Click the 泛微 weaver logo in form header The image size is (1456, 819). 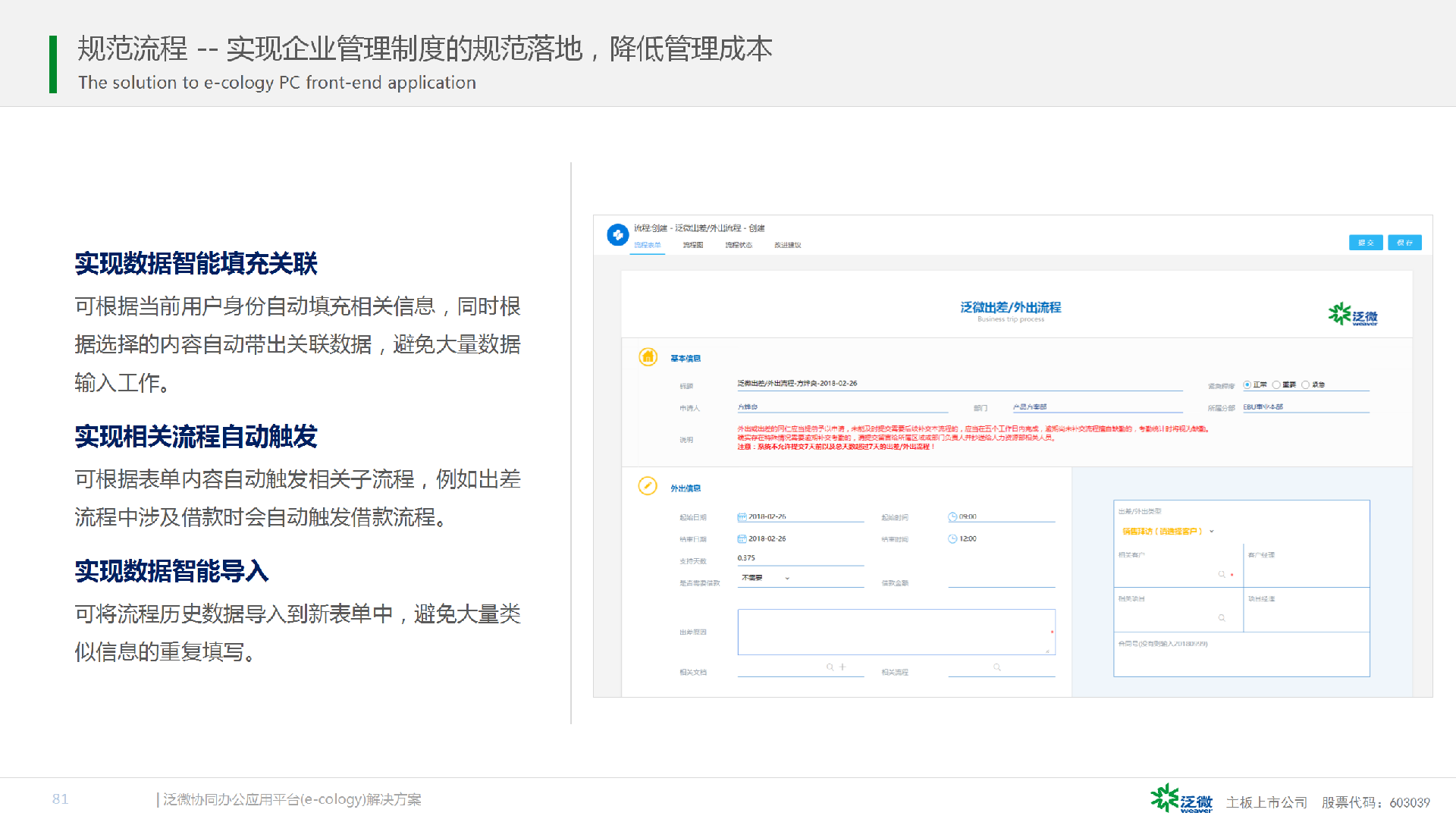pos(1353,315)
